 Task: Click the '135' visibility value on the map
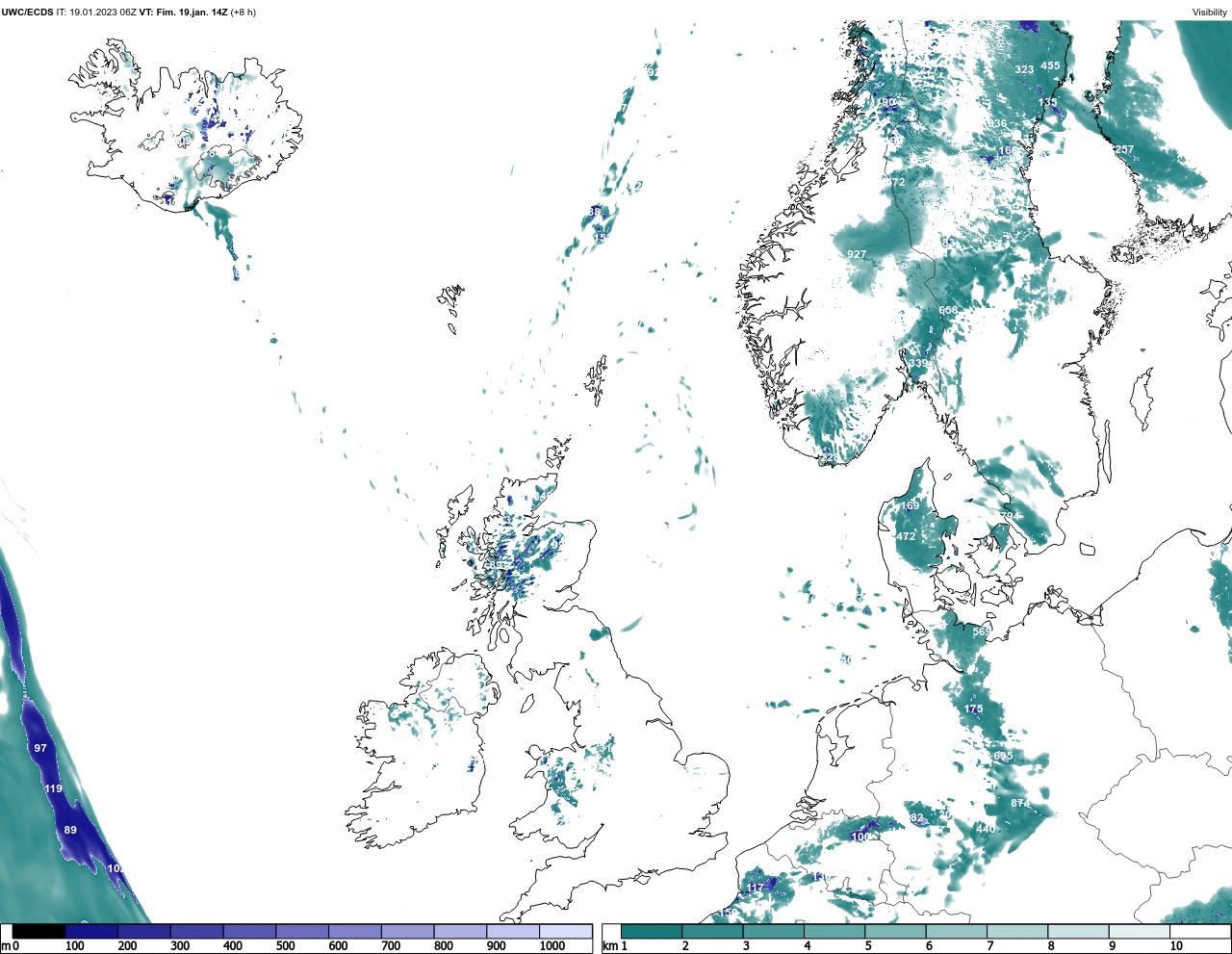pyautogui.click(x=1047, y=102)
